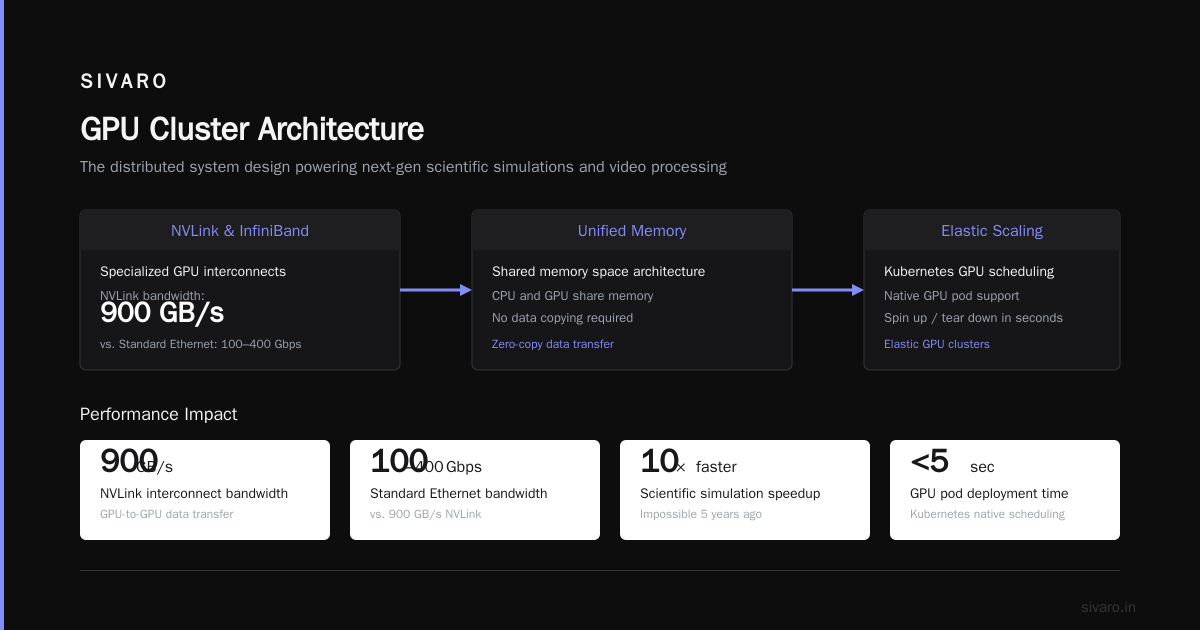This screenshot has height=630, width=1200.
Task: Open the Unified Memory card header
Action: click(632, 231)
